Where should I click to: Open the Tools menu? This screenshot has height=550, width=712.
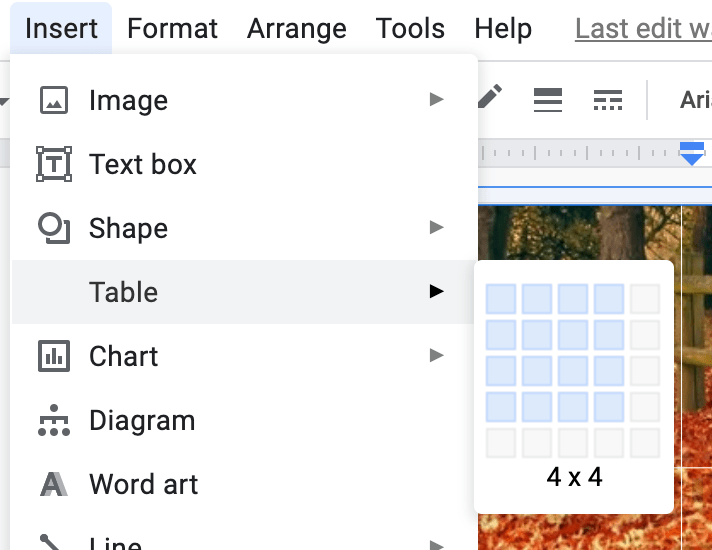tap(410, 28)
